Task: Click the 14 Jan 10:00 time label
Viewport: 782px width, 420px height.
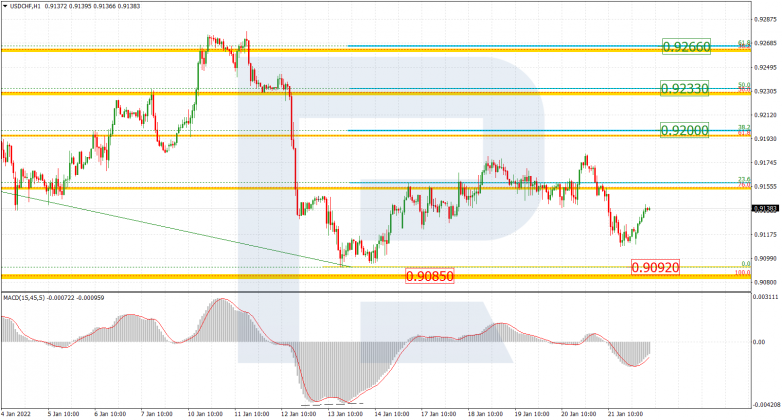Action: [392, 414]
